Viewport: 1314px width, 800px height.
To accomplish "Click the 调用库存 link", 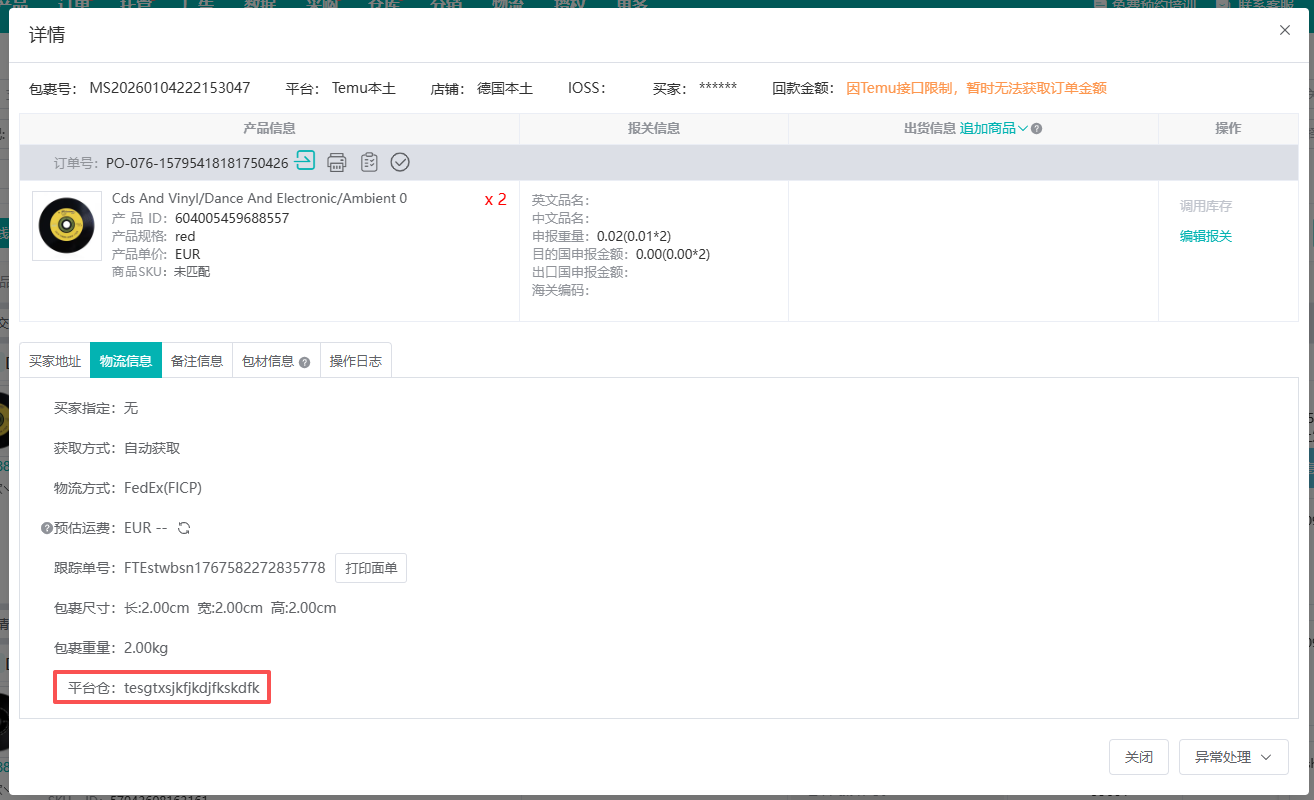I will coord(1206,206).
